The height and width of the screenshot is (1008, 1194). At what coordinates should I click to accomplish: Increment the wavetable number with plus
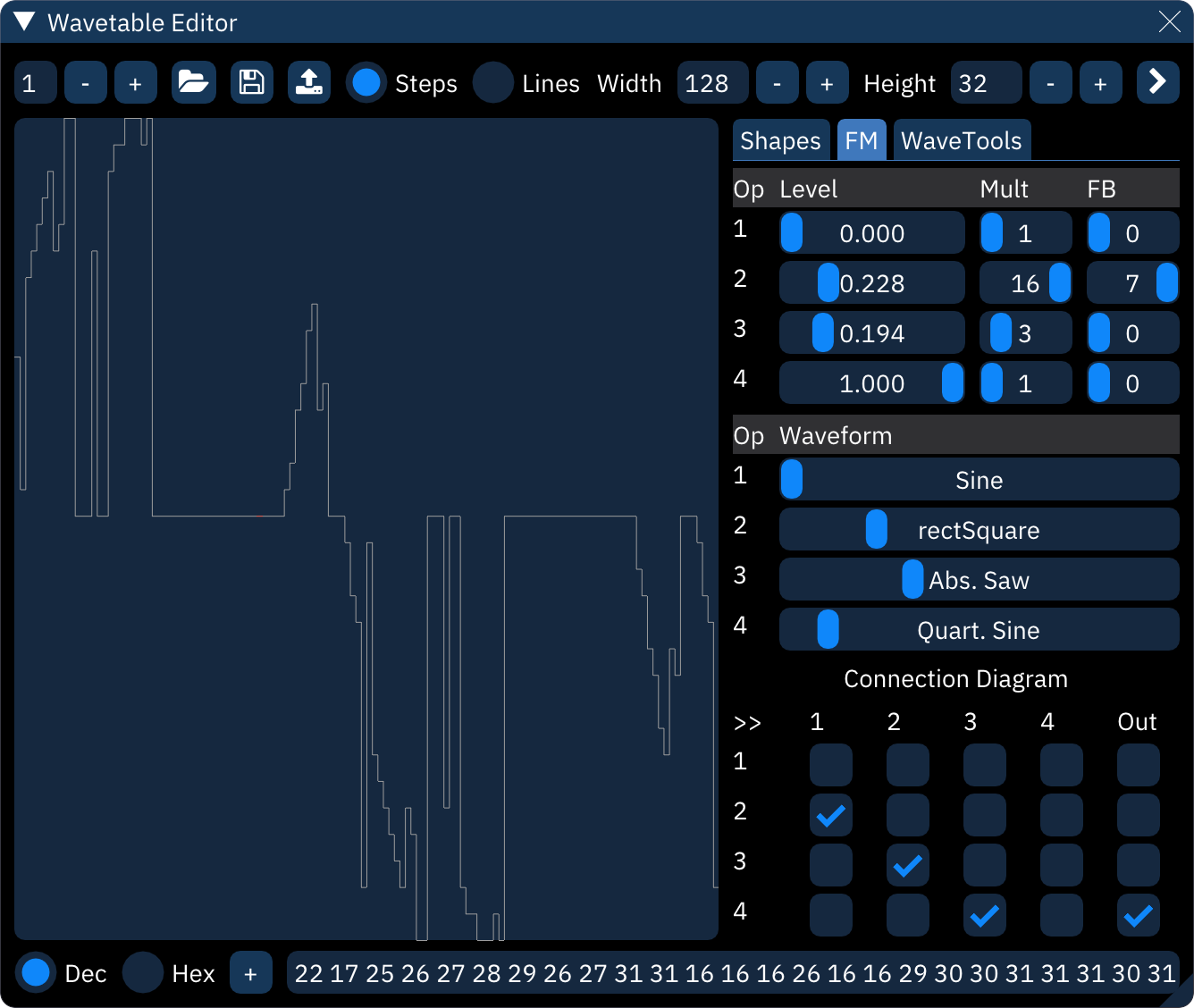tap(136, 82)
